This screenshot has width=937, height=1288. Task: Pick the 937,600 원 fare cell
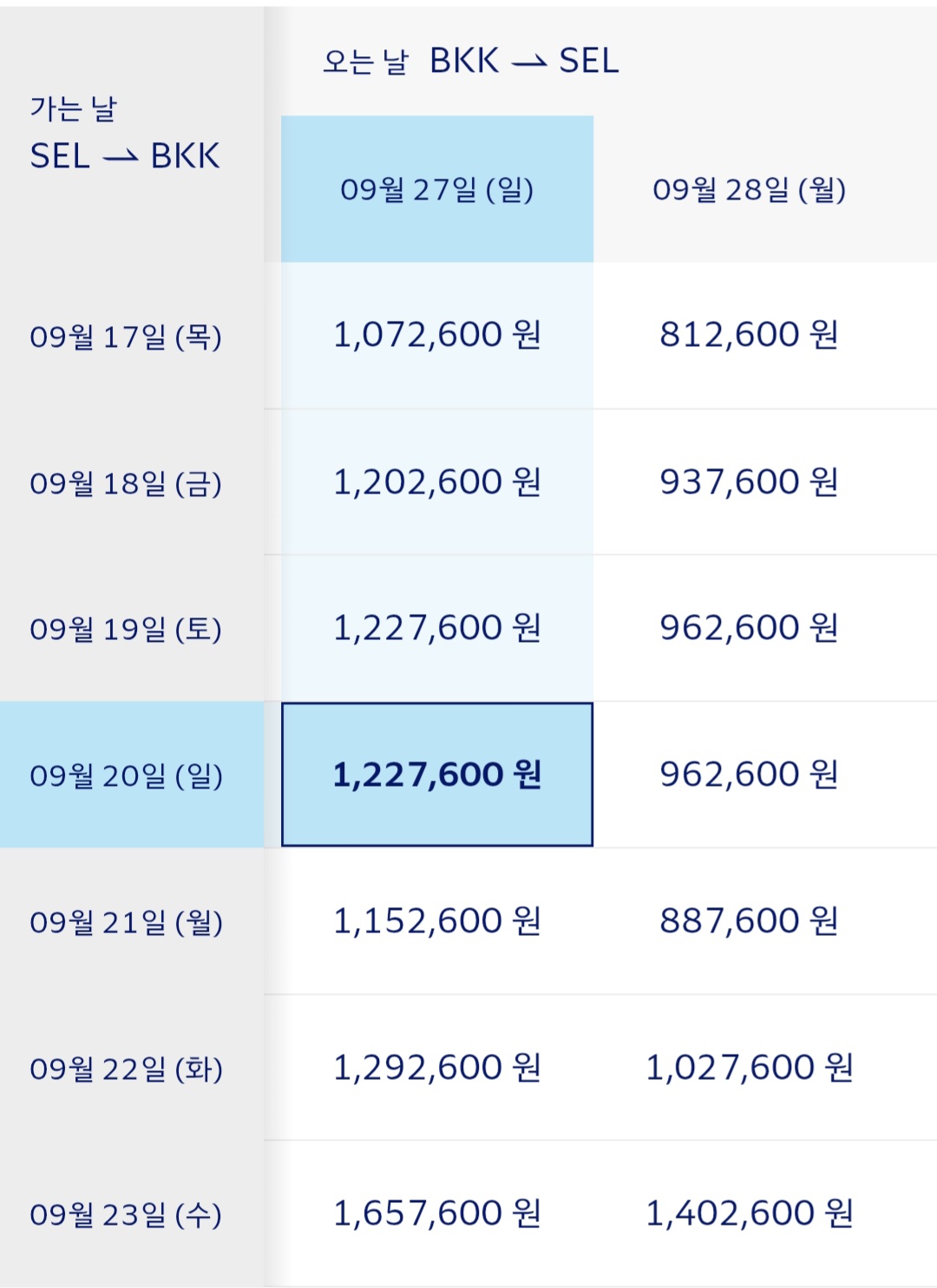tap(749, 482)
